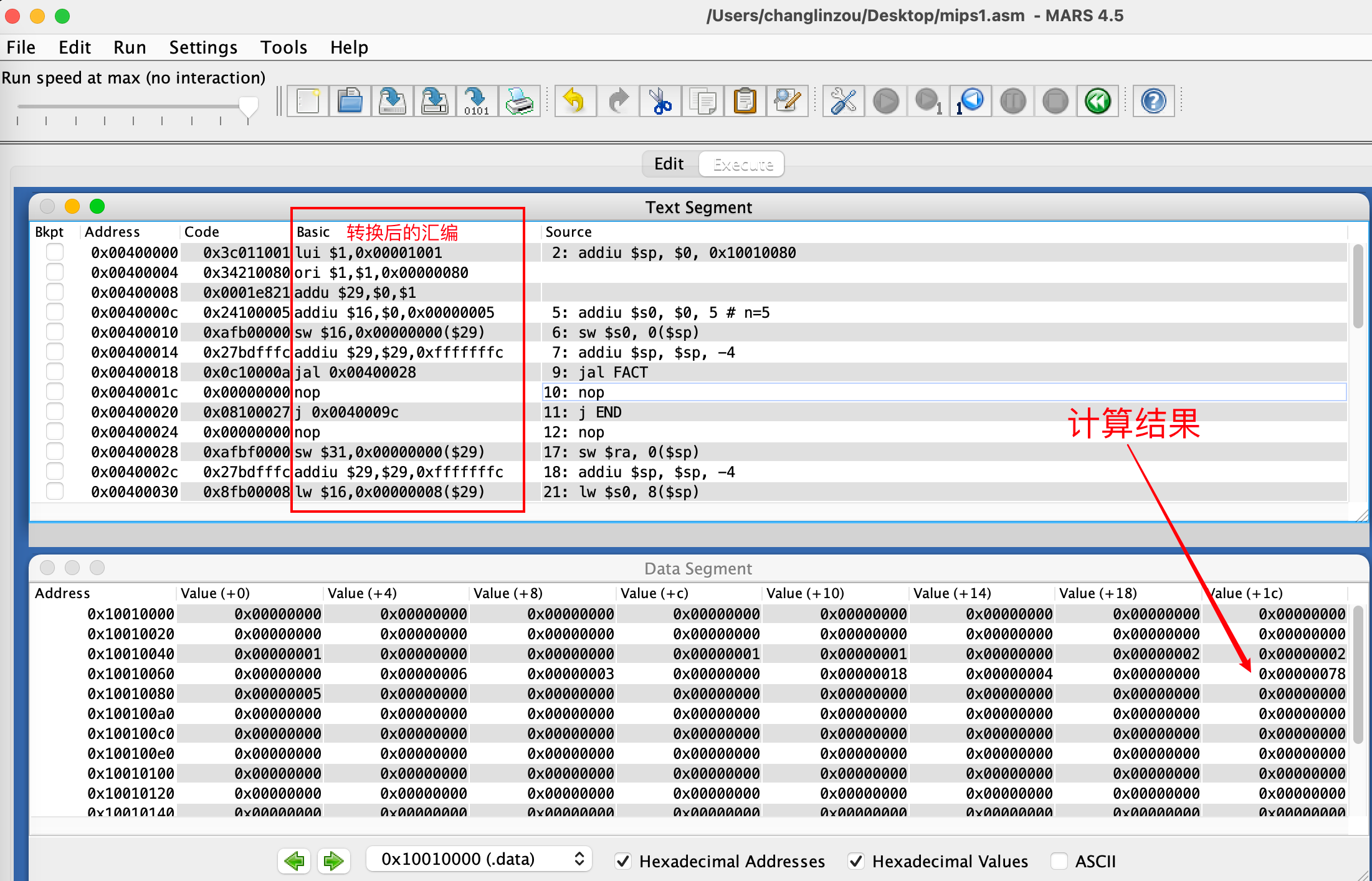
Task: Toggle the Hexadecimal Addresses checkbox
Action: (622, 861)
